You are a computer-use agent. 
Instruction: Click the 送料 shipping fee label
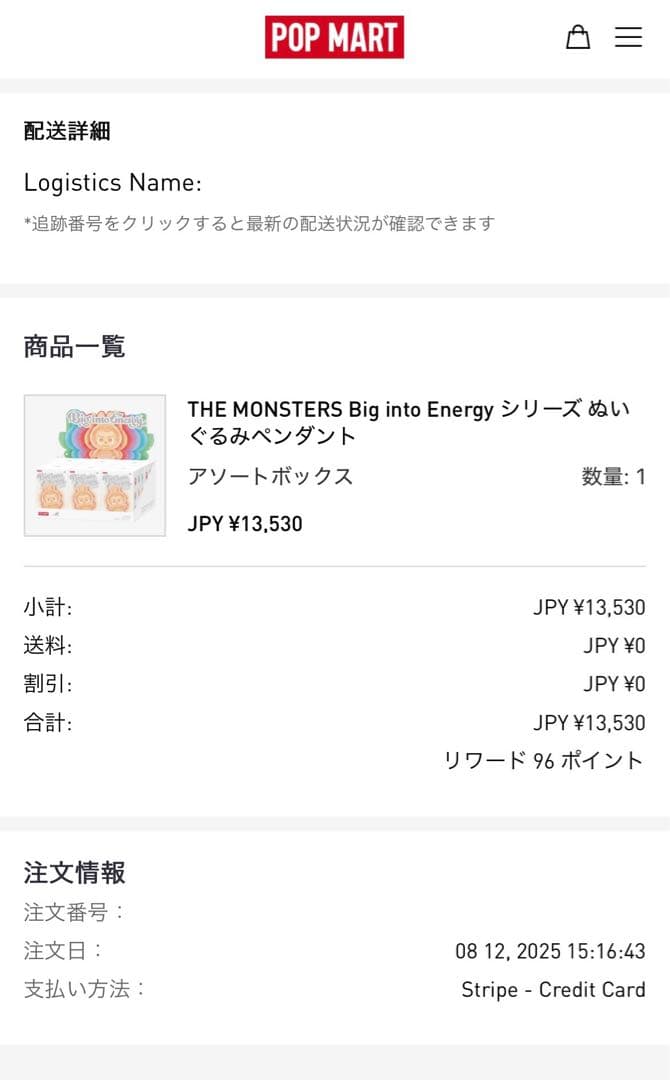click(48, 646)
